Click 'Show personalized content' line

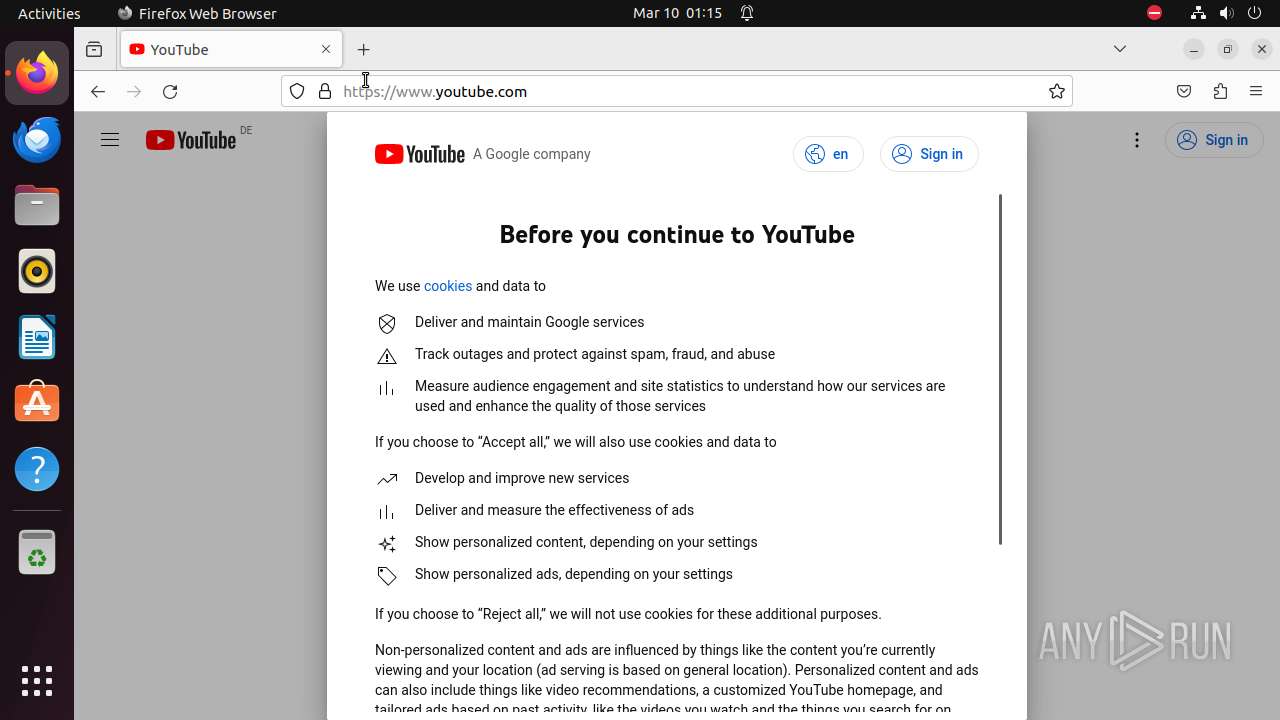pyautogui.click(x=586, y=542)
